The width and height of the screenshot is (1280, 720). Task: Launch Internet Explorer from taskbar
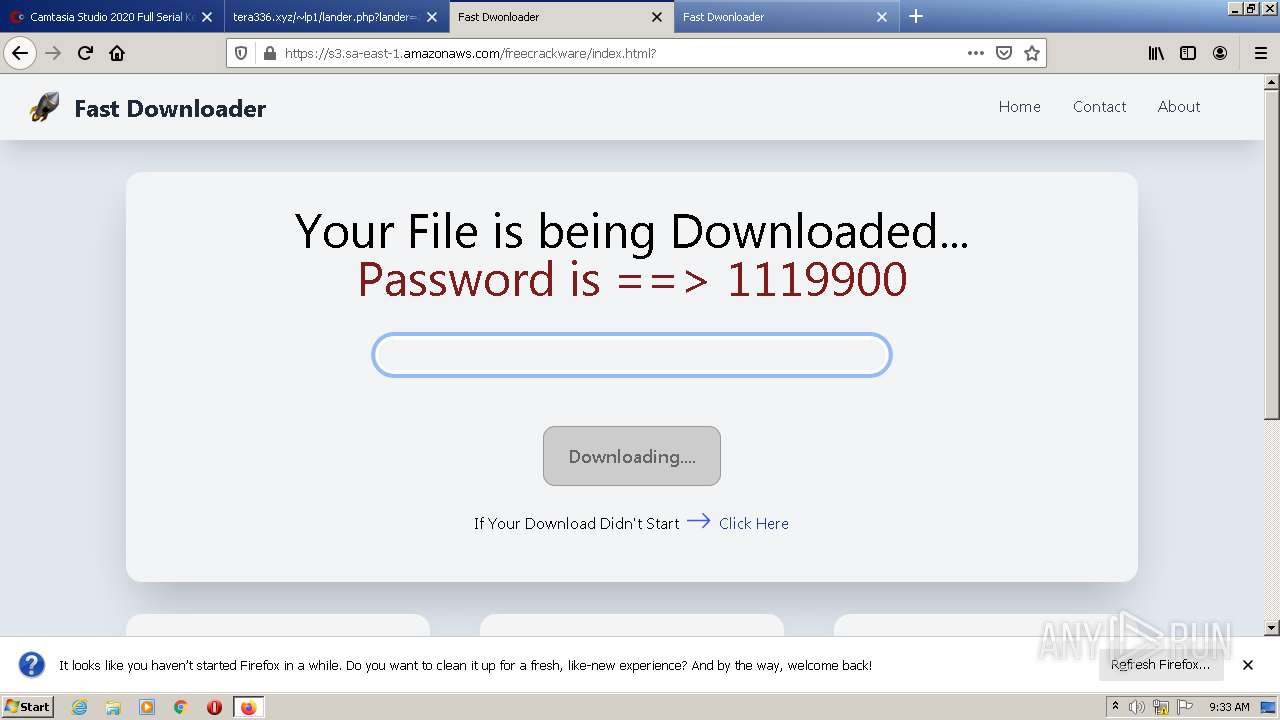(80, 707)
